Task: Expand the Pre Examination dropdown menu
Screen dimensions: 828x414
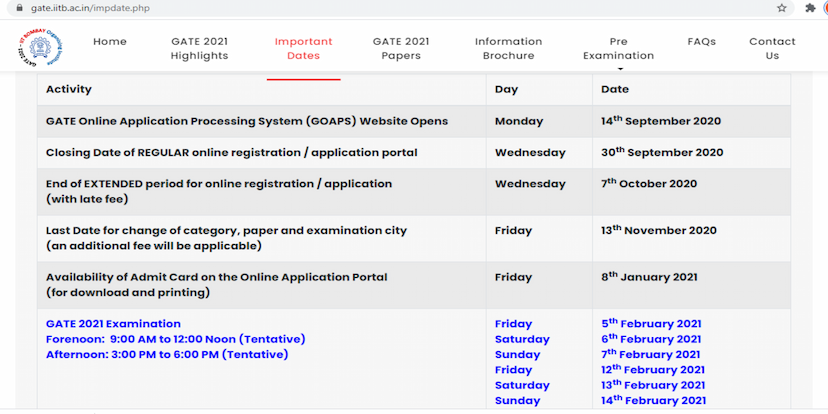Action: (x=618, y=48)
